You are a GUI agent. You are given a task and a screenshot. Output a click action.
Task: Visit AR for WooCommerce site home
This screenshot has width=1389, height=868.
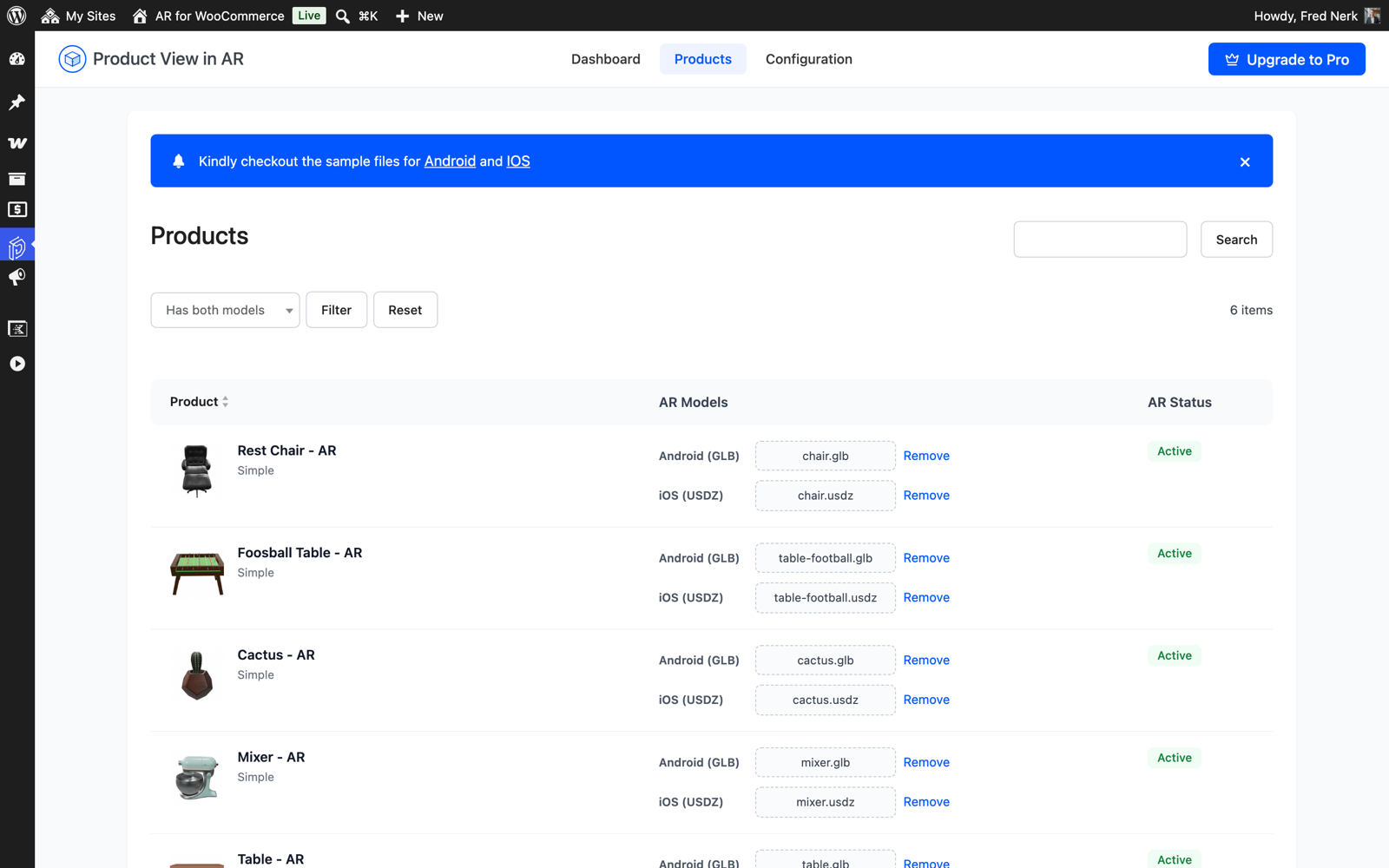(208, 16)
